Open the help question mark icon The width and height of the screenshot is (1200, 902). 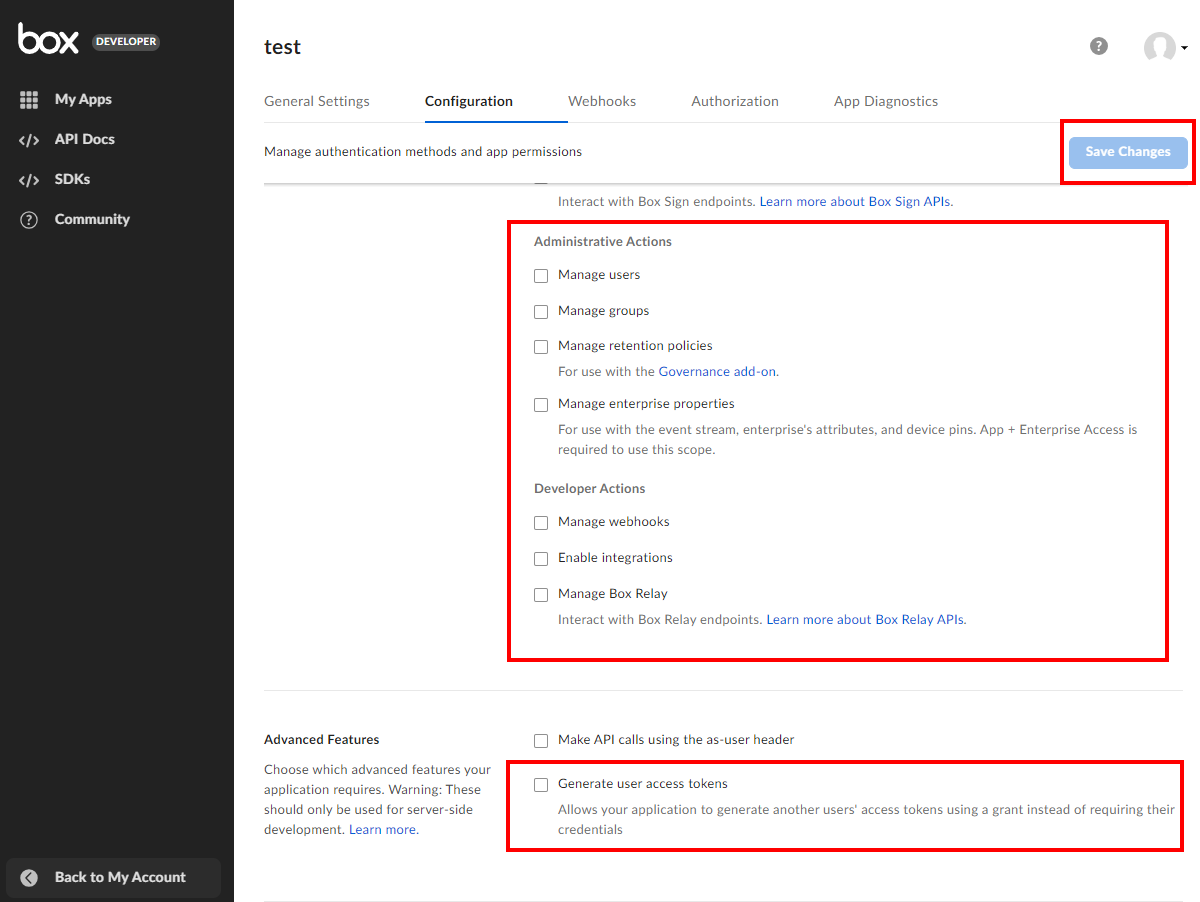[1099, 46]
